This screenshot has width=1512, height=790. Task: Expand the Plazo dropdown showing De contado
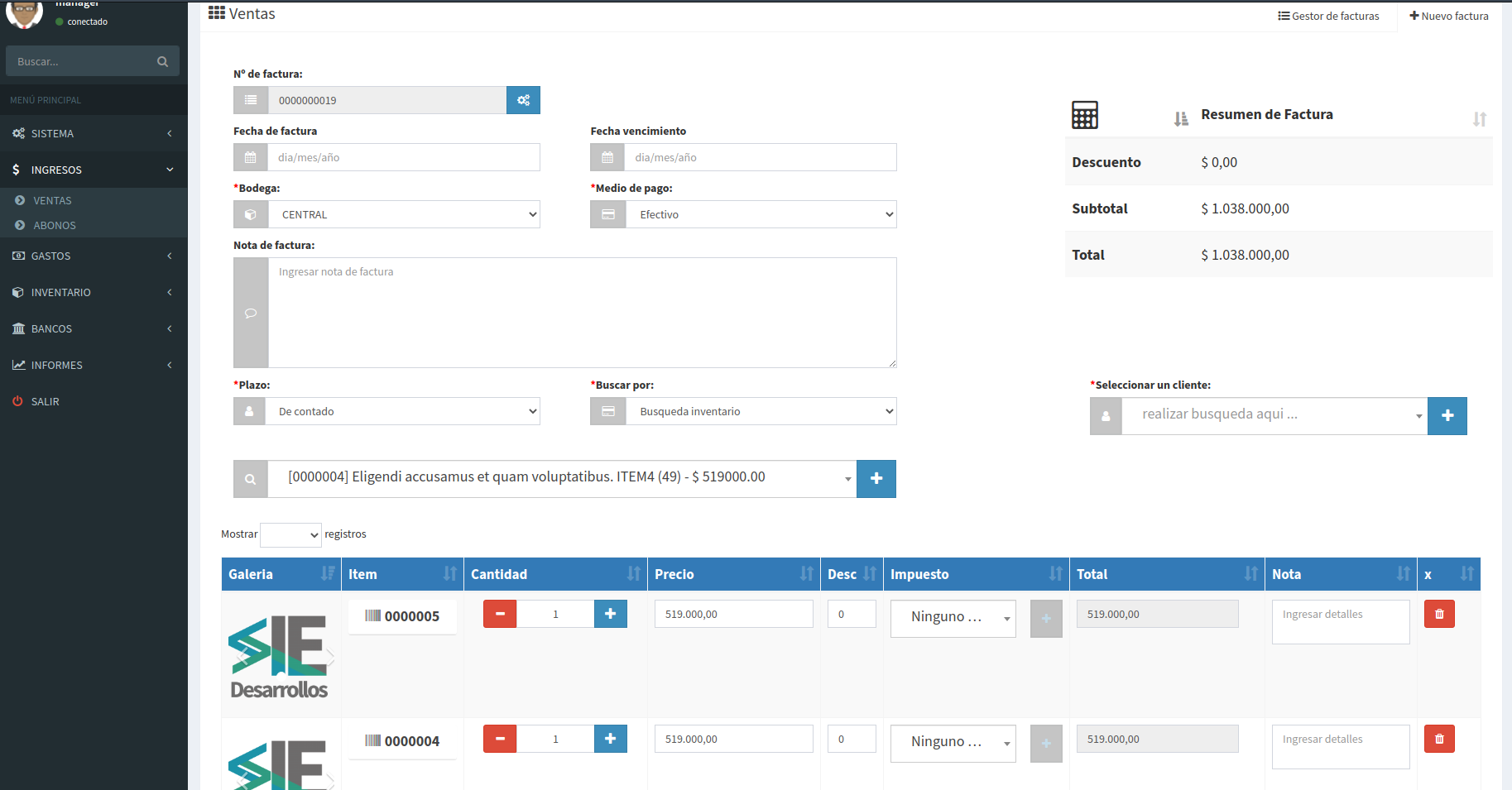pyautogui.click(x=402, y=412)
